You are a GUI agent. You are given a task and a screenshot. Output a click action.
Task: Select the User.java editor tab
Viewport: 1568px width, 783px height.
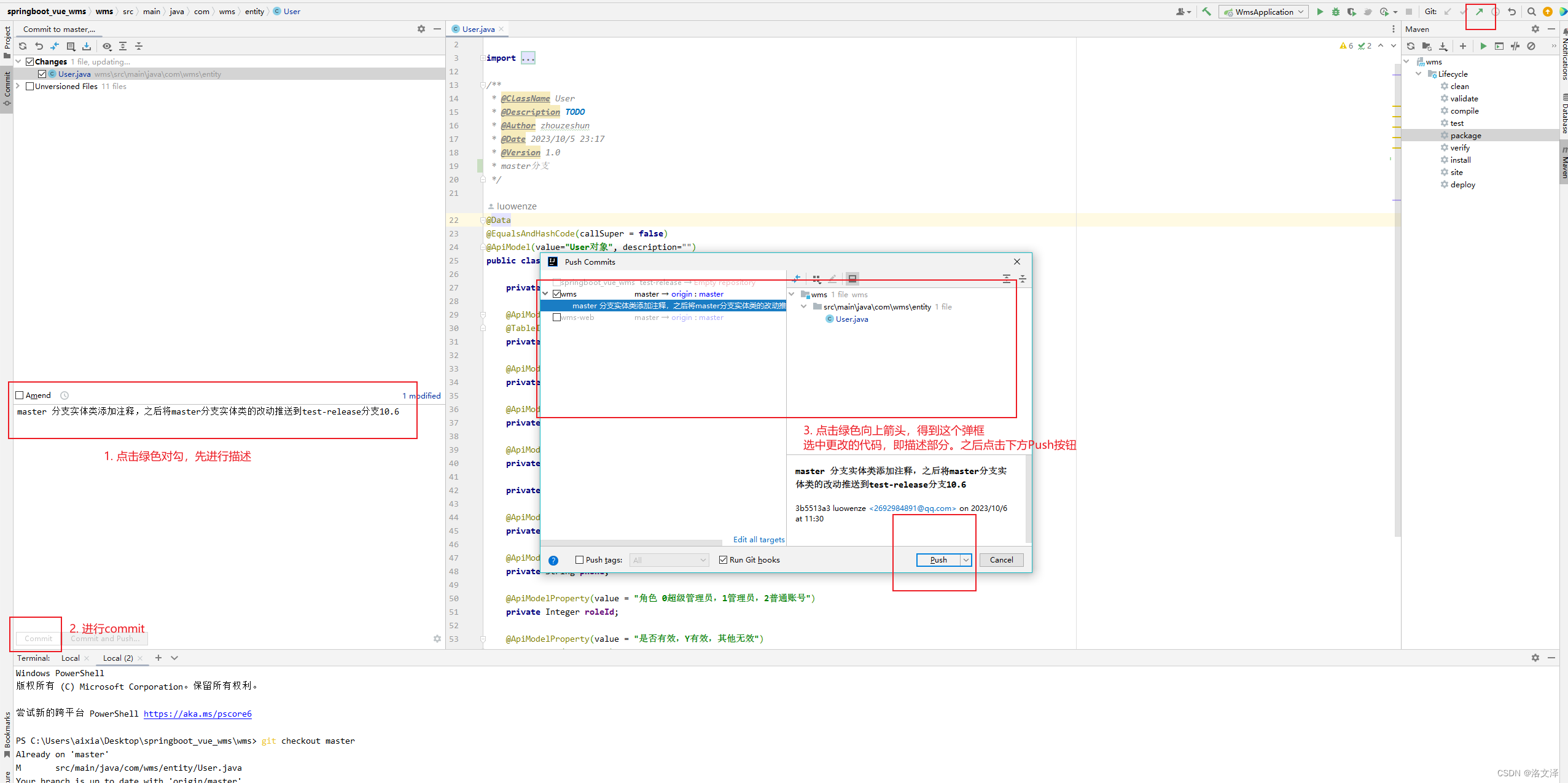(478, 29)
